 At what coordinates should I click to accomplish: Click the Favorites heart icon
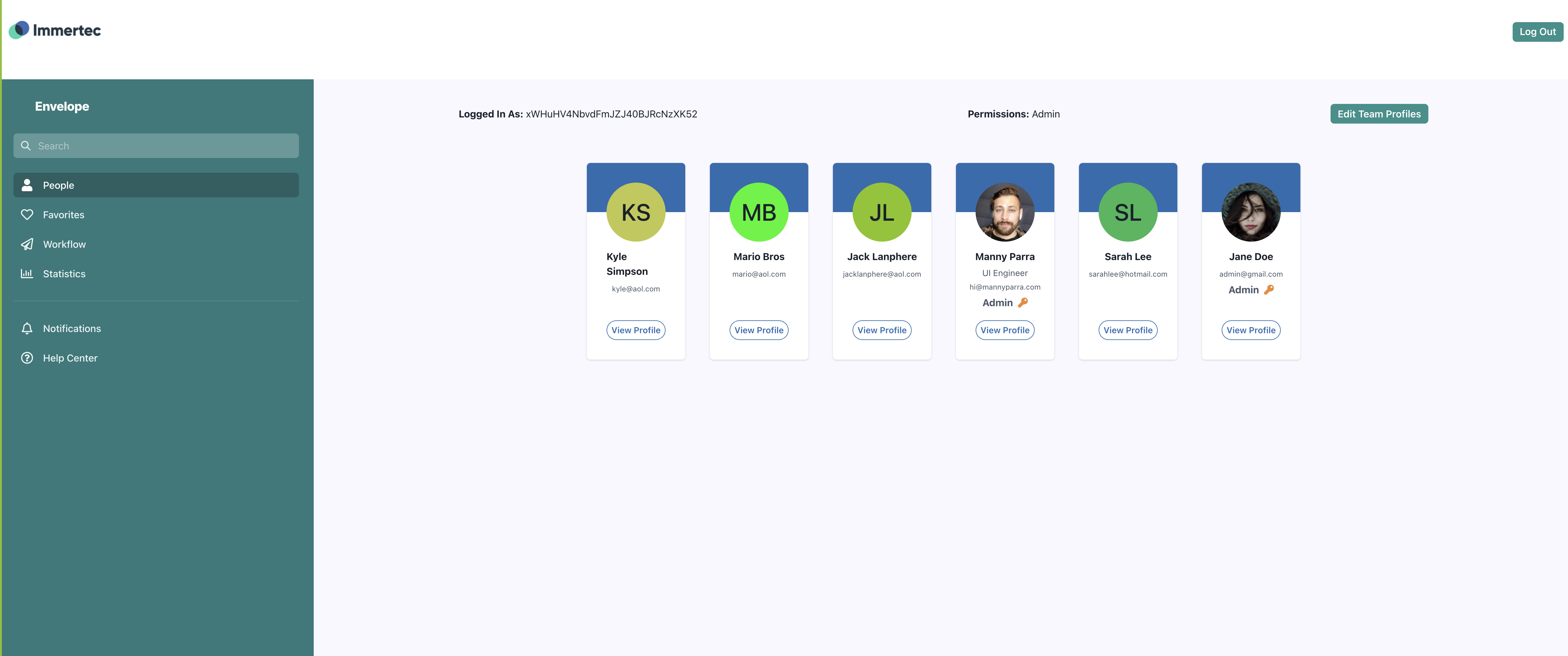pos(27,215)
